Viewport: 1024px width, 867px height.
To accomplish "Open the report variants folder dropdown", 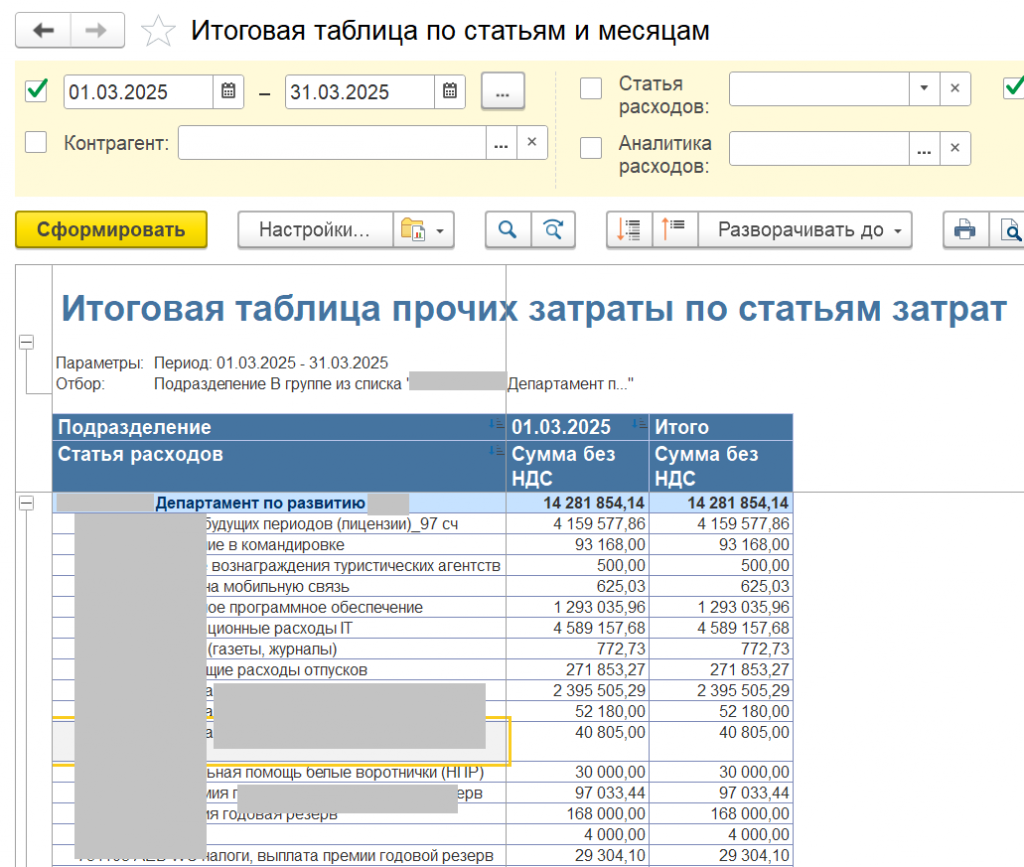I will (423, 229).
